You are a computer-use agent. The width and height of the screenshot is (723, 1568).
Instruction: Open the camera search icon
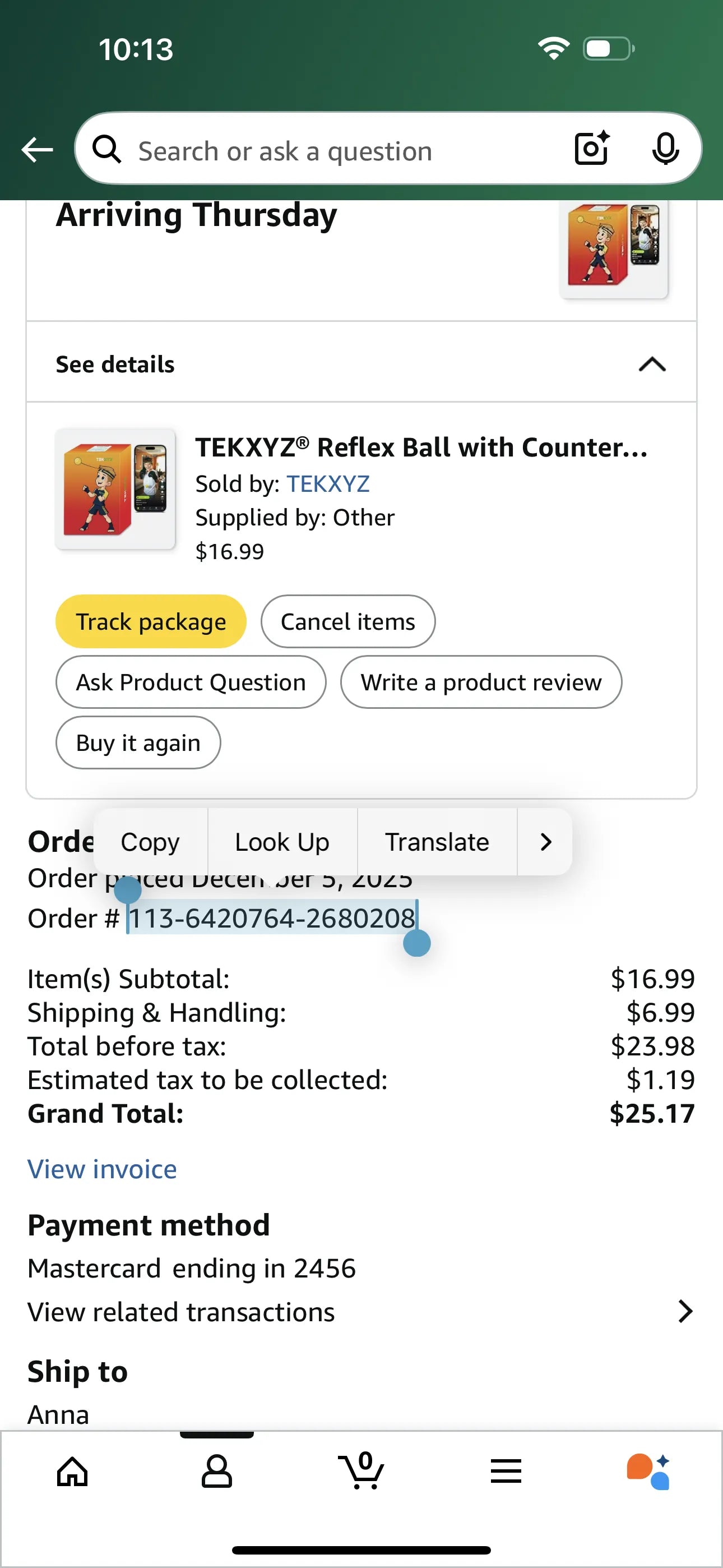[x=591, y=149]
